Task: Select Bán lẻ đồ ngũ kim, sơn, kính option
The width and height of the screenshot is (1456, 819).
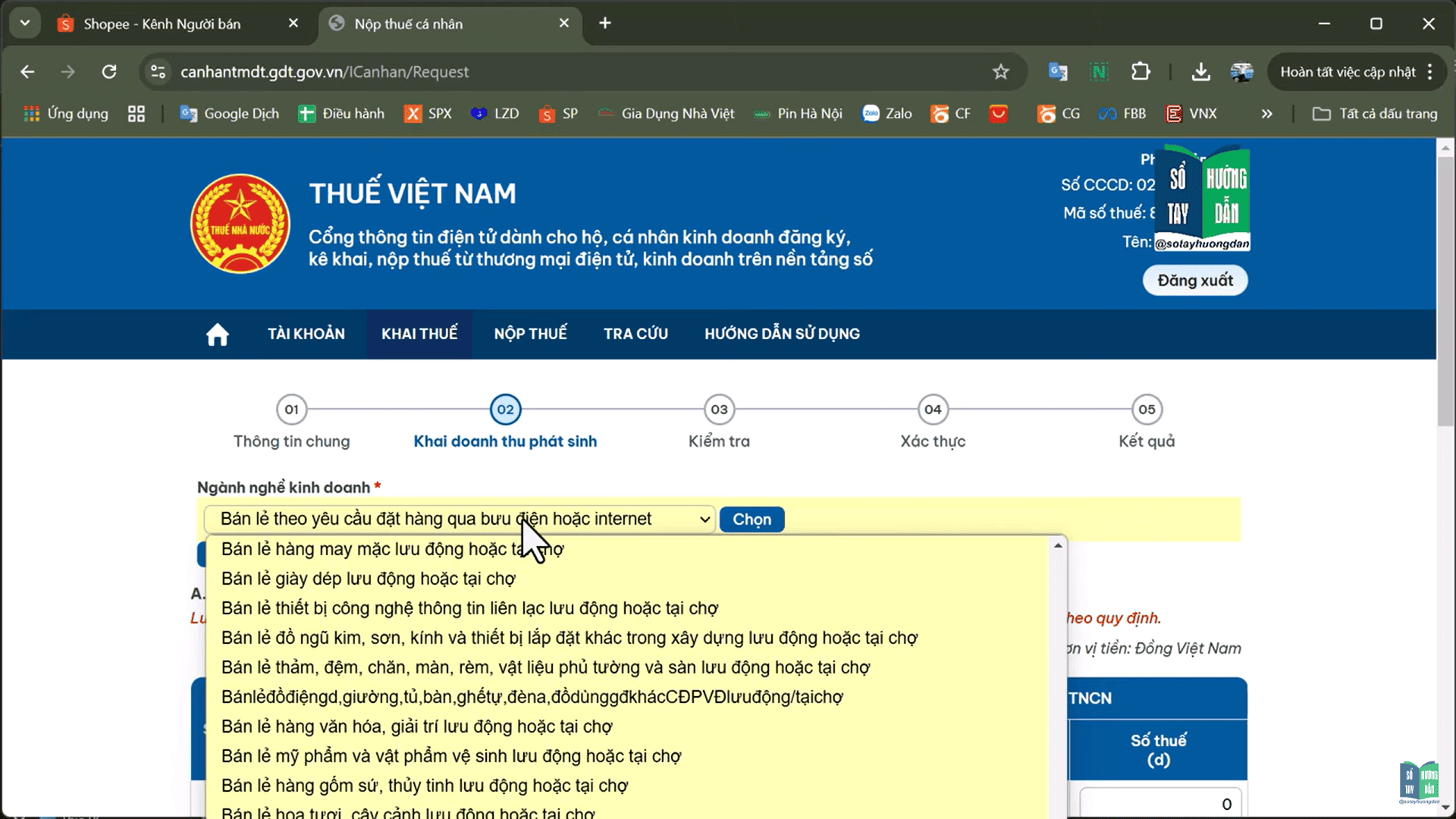Action: 627,638
